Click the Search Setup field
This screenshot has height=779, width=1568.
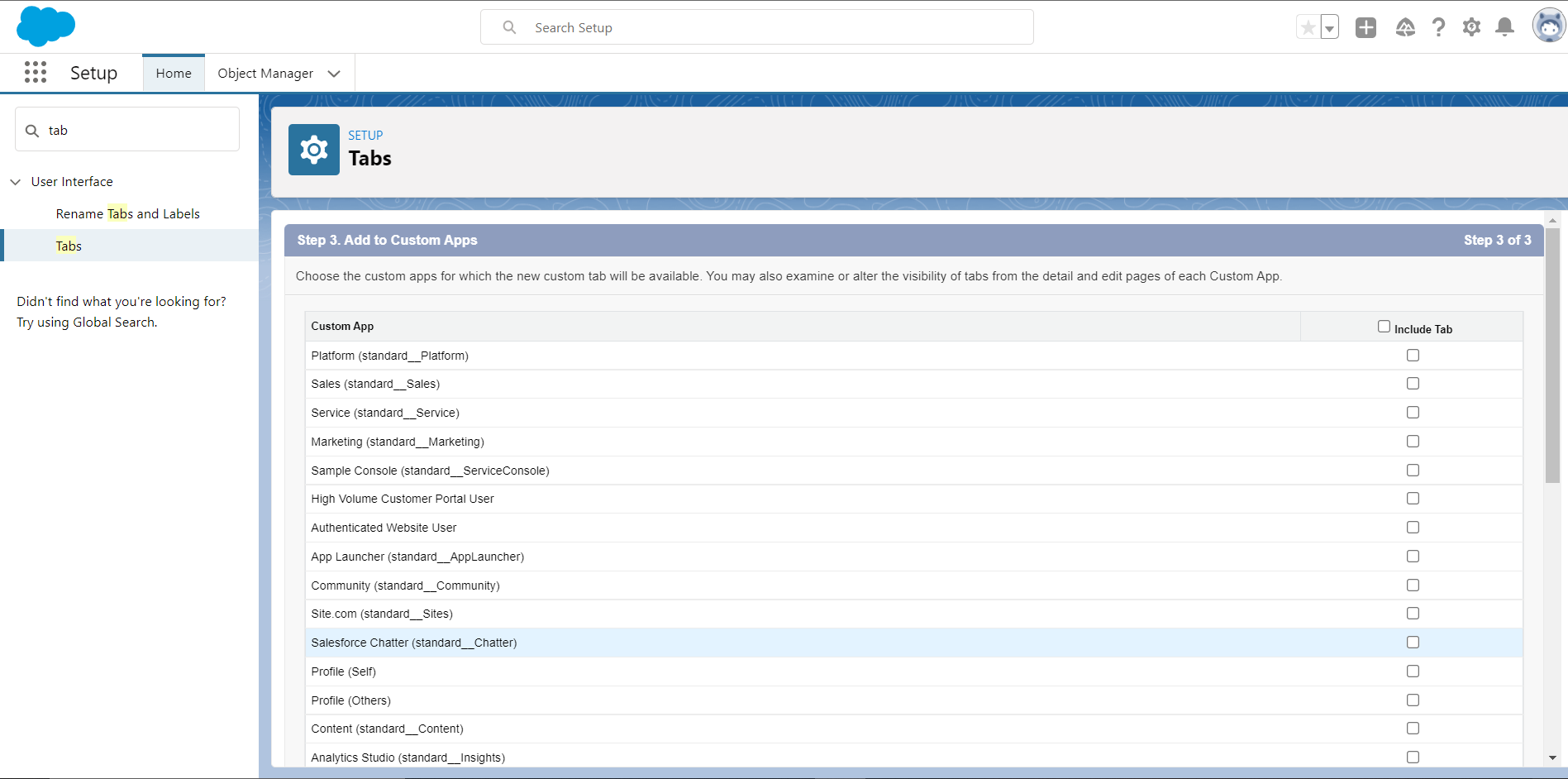click(756, 28)
